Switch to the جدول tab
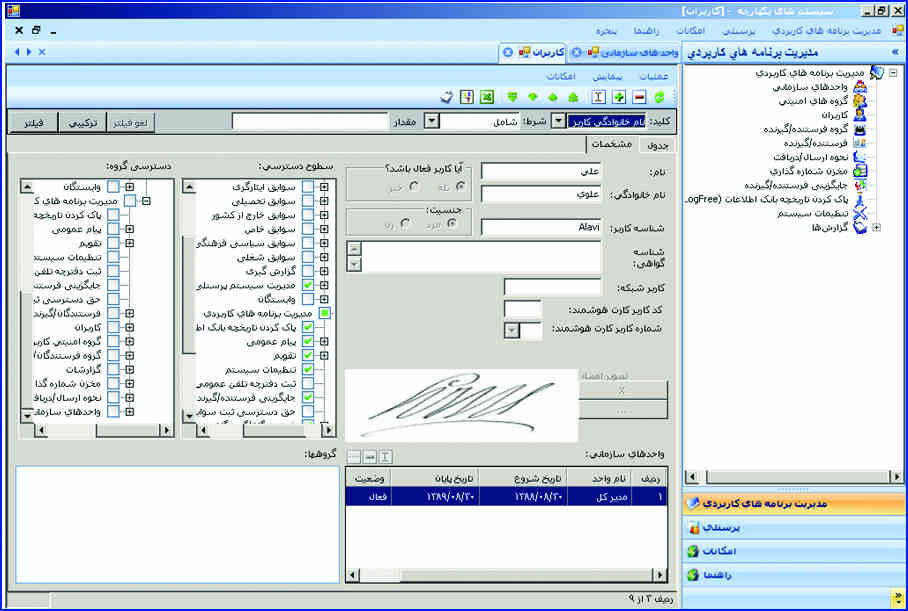Viewport: 908px width, 611px height. (658, 145)
